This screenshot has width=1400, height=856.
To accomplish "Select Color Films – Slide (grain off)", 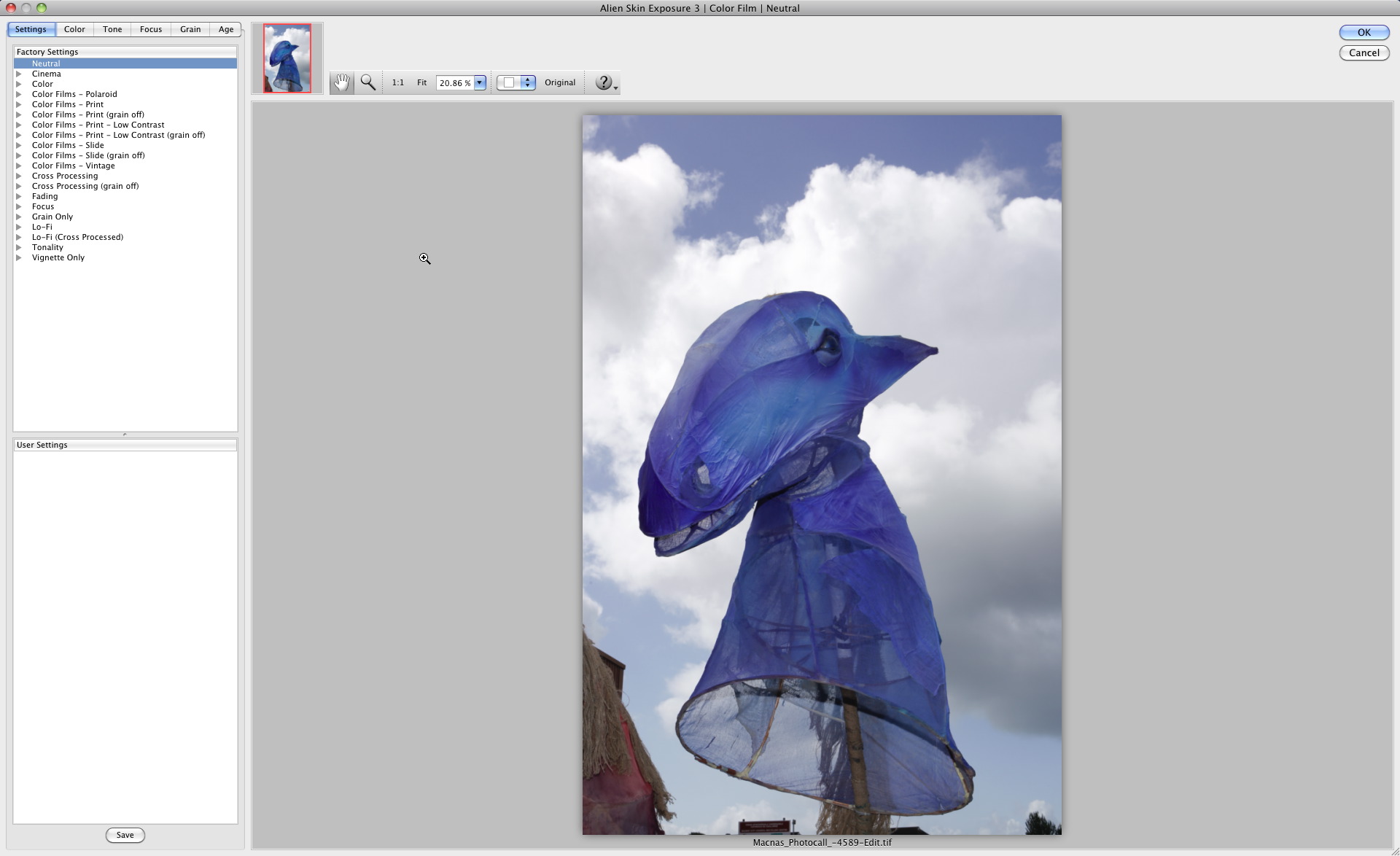I will (125, 155).
